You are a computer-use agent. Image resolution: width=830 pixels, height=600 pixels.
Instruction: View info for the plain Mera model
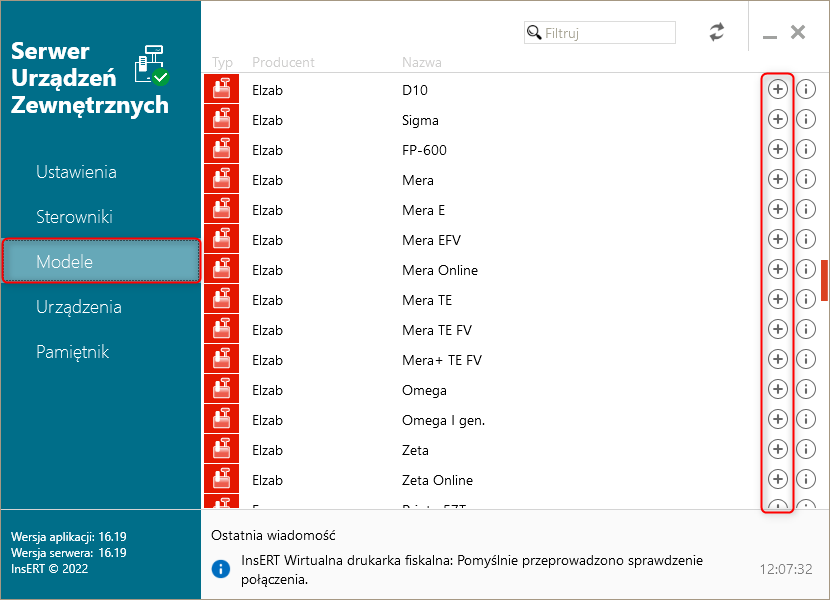tap(806, 180)
